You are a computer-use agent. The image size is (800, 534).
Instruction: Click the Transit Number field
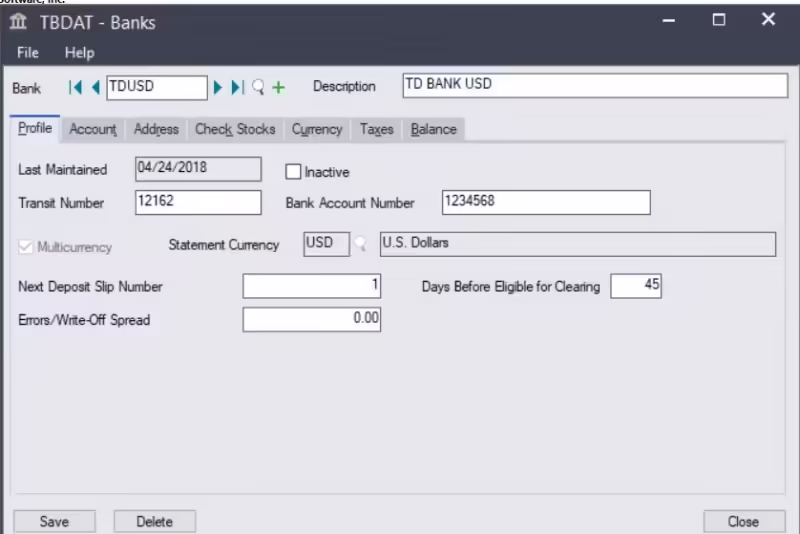[x=198, y=202]
